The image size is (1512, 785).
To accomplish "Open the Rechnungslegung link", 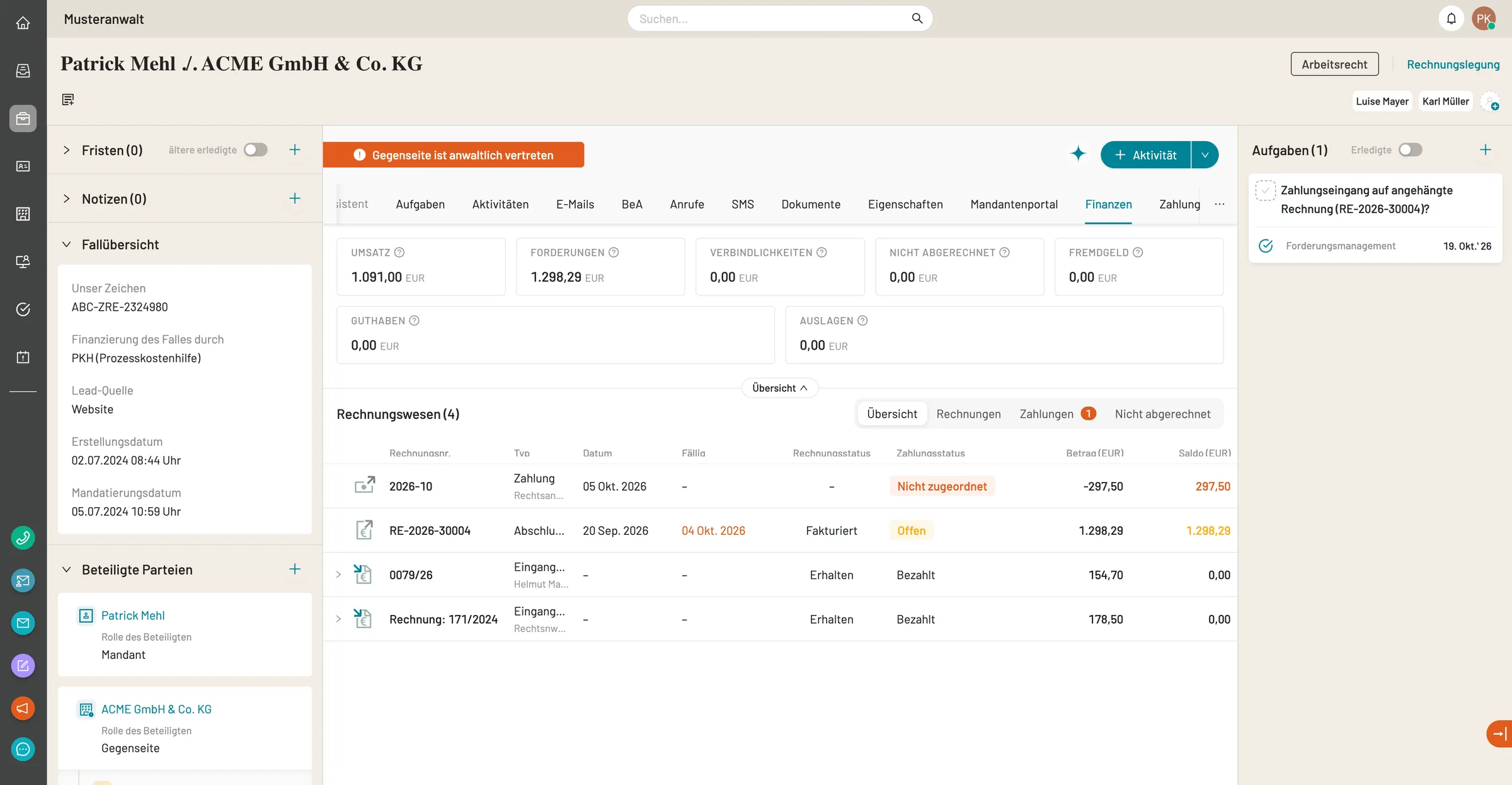I will click(1453, 64).
